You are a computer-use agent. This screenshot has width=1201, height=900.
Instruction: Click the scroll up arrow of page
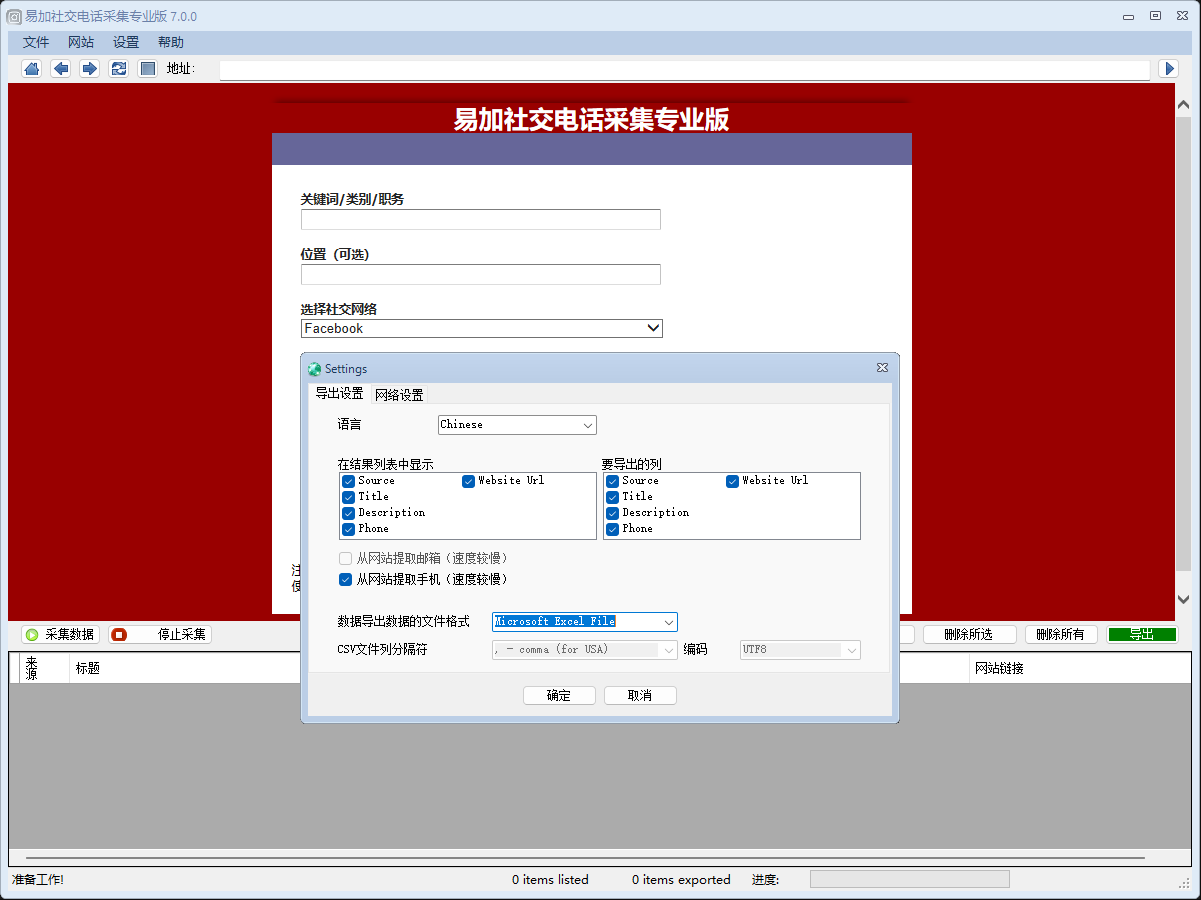[x=1183, y=104]
